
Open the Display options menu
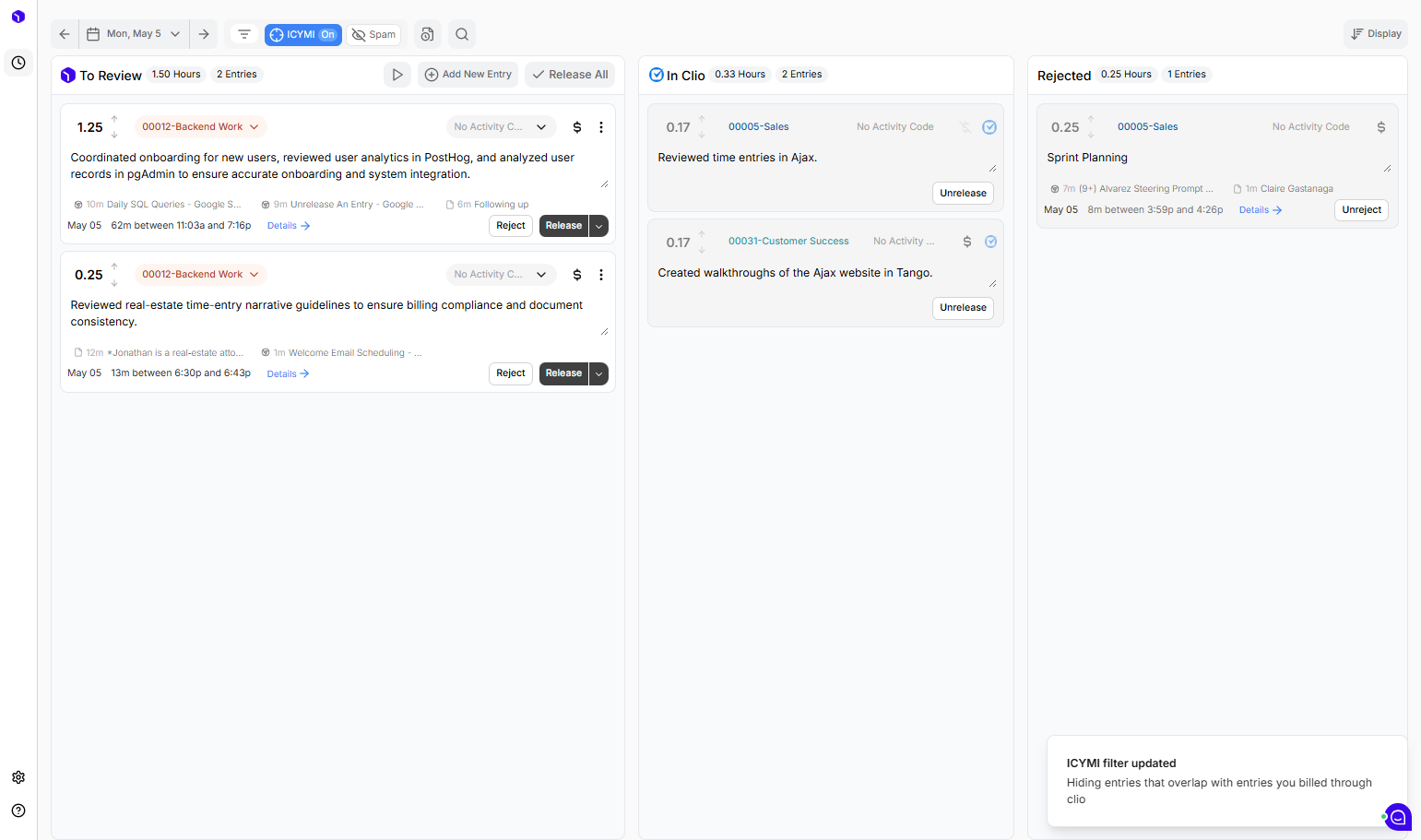1376,34
